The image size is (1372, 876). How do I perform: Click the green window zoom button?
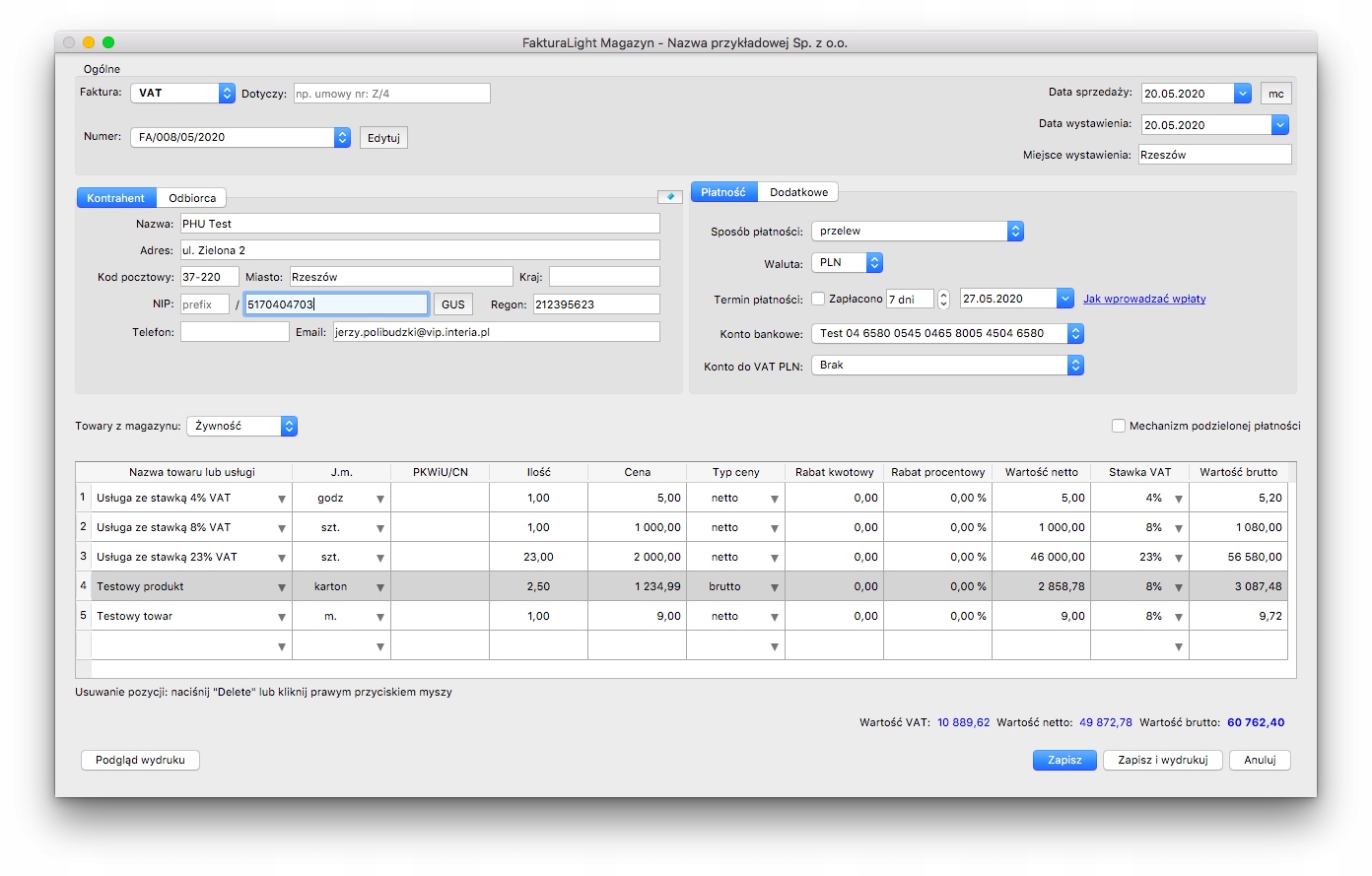[x=108, y=42]
